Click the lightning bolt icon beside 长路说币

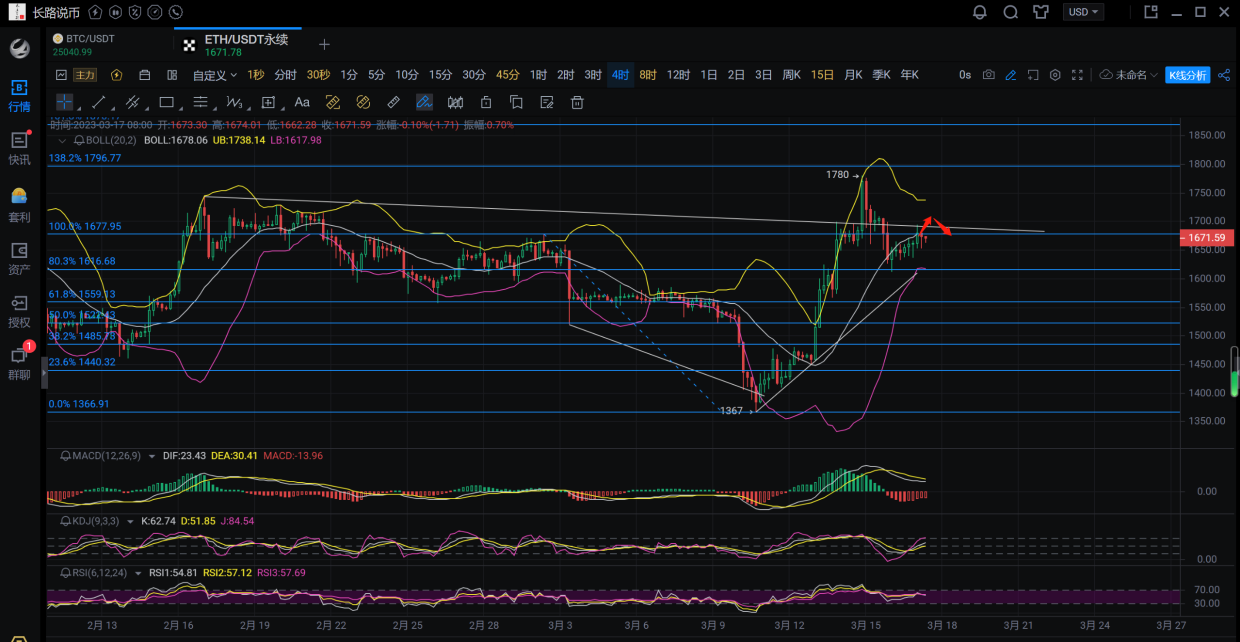tap(95, 13)
